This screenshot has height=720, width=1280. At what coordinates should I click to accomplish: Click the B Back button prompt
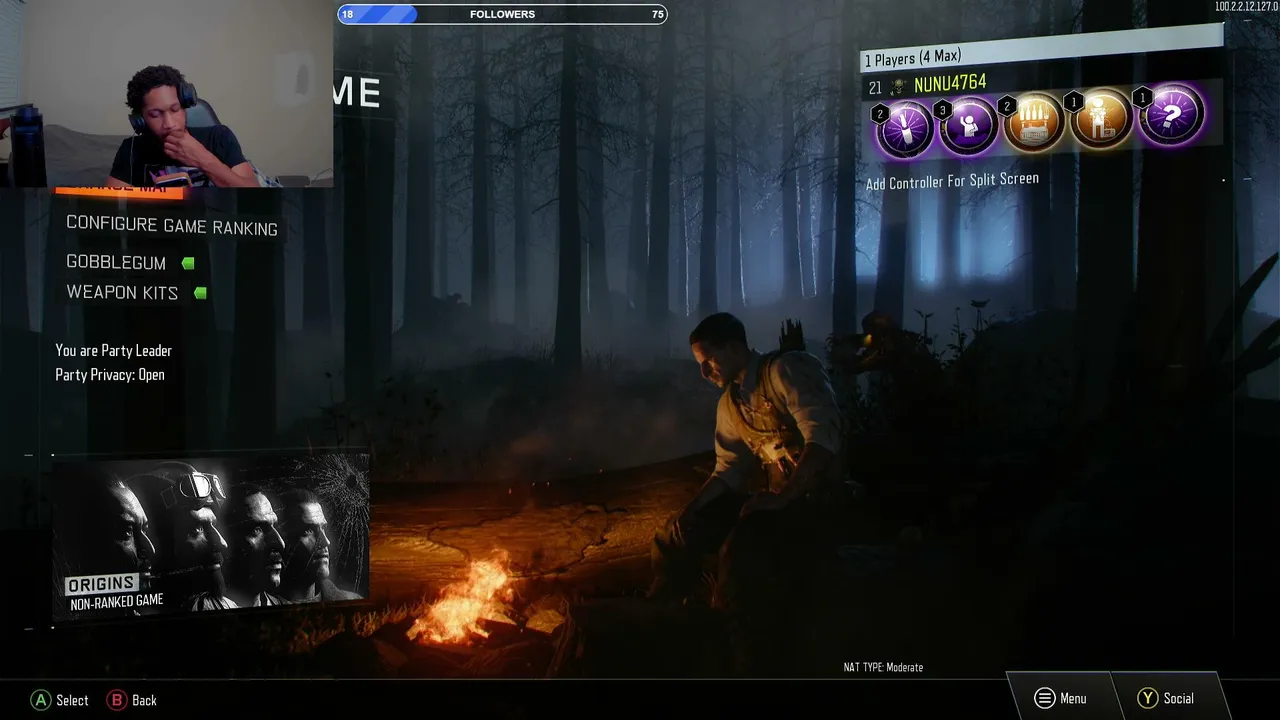coord(132,700)
